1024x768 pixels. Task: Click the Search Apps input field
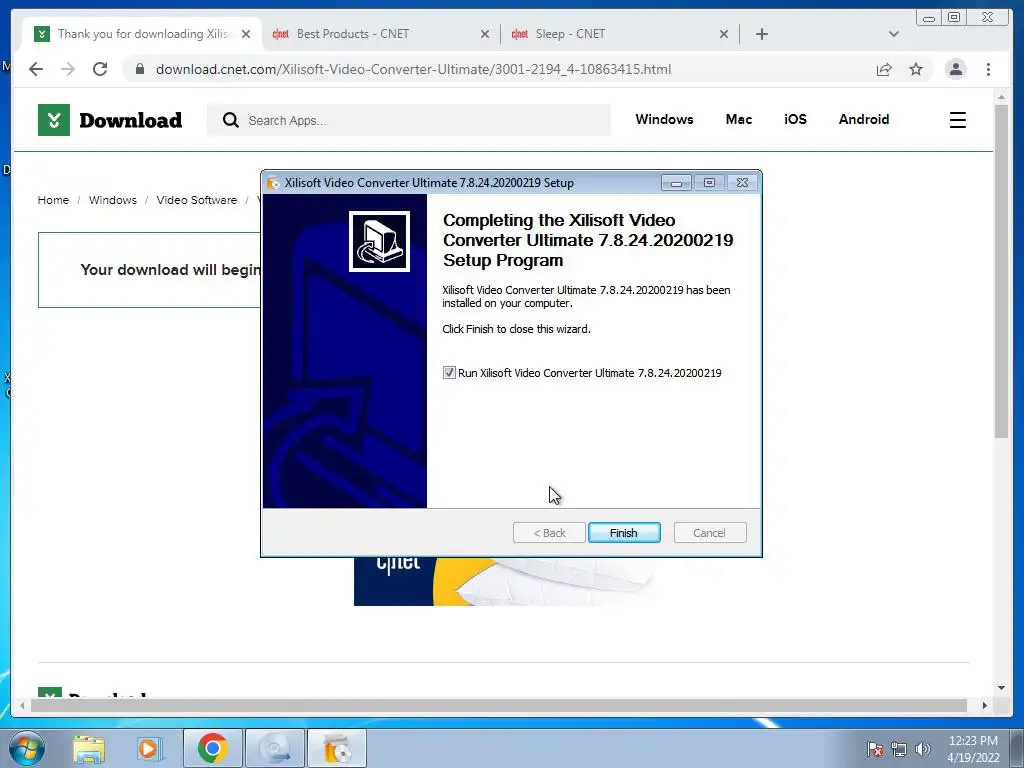tap(409, 120)
